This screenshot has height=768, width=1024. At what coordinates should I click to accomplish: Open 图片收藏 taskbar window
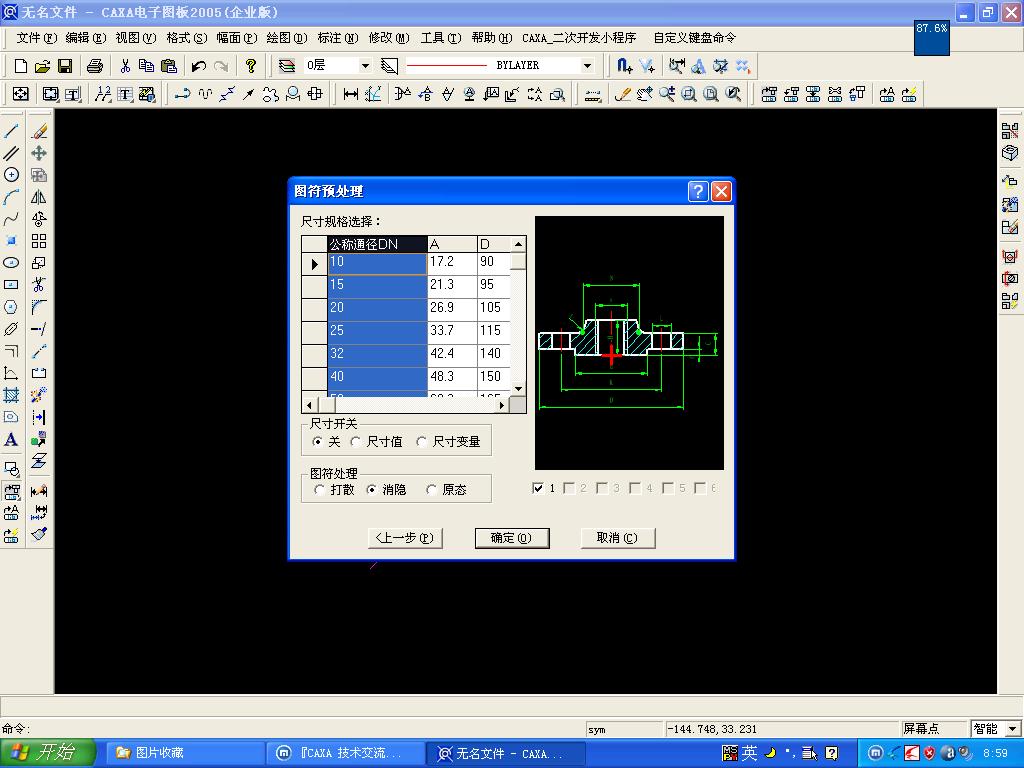pyautogui.click(x=185, y=753)
